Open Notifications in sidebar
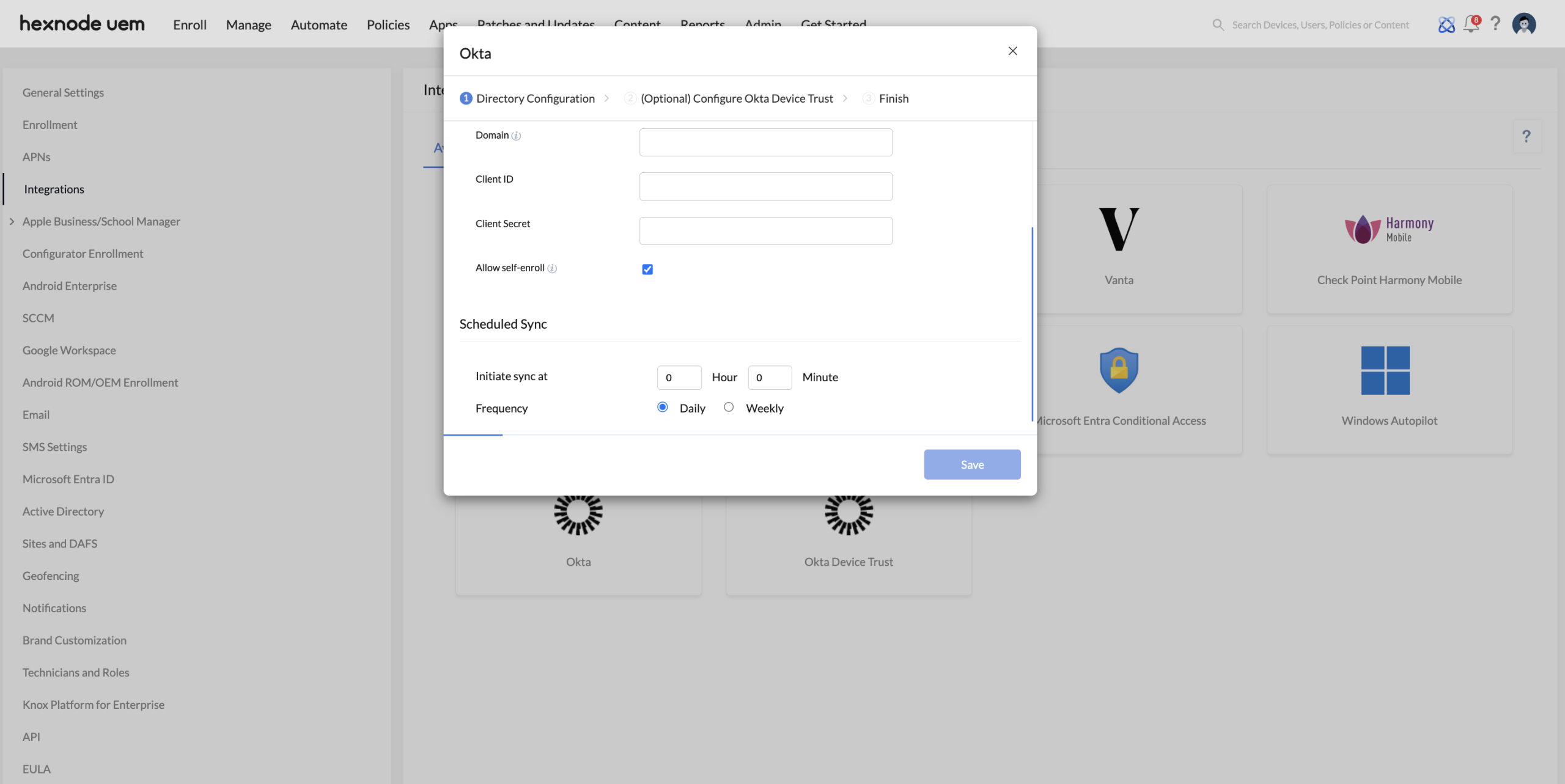Screen dimensions: 1565x784 (x=54, y=608)
